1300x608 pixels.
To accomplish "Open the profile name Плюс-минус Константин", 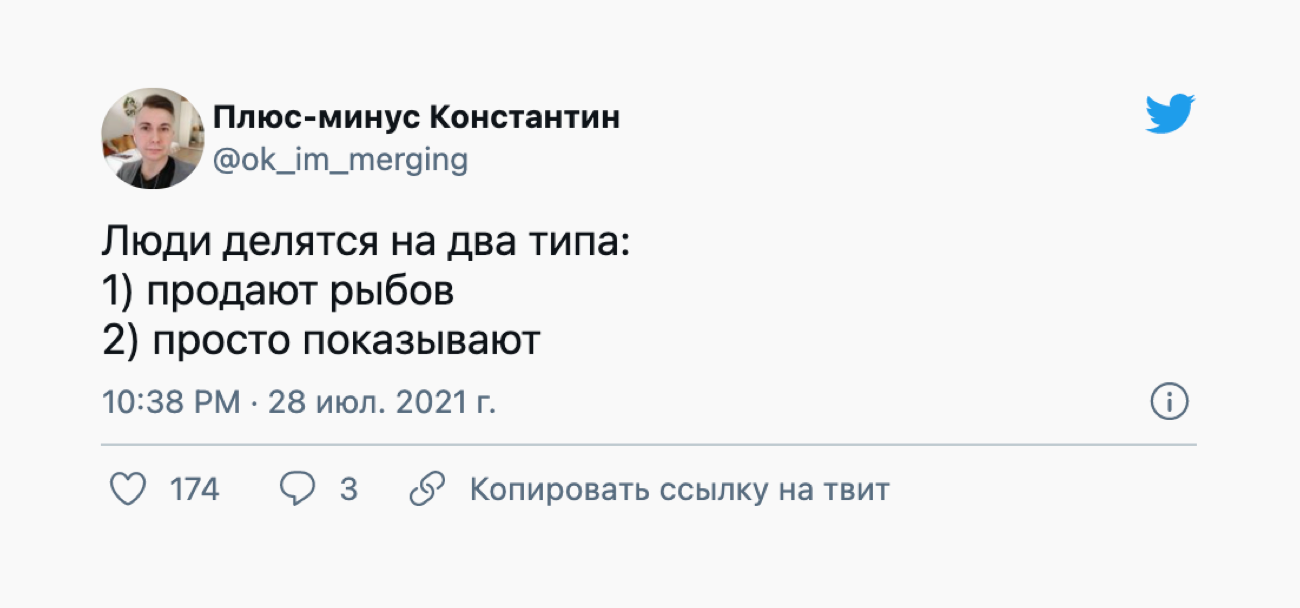I will point(416,118).
